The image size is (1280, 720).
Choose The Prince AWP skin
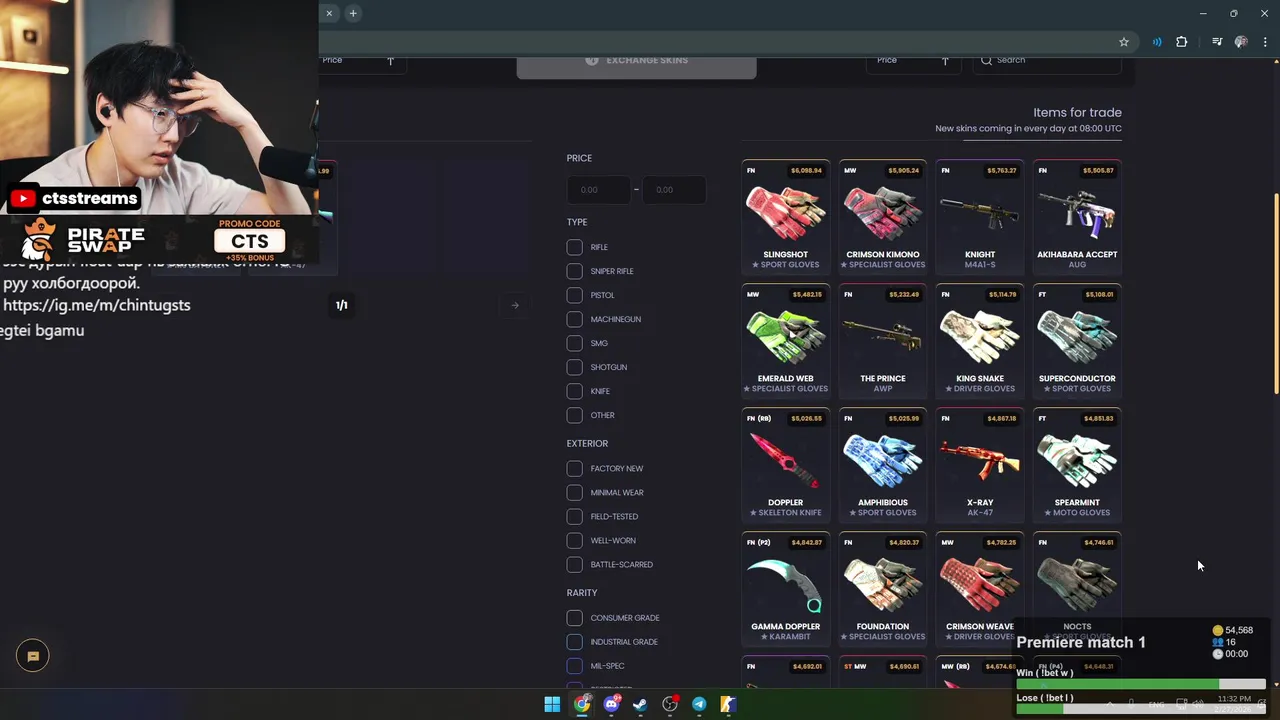click(882, 341)
